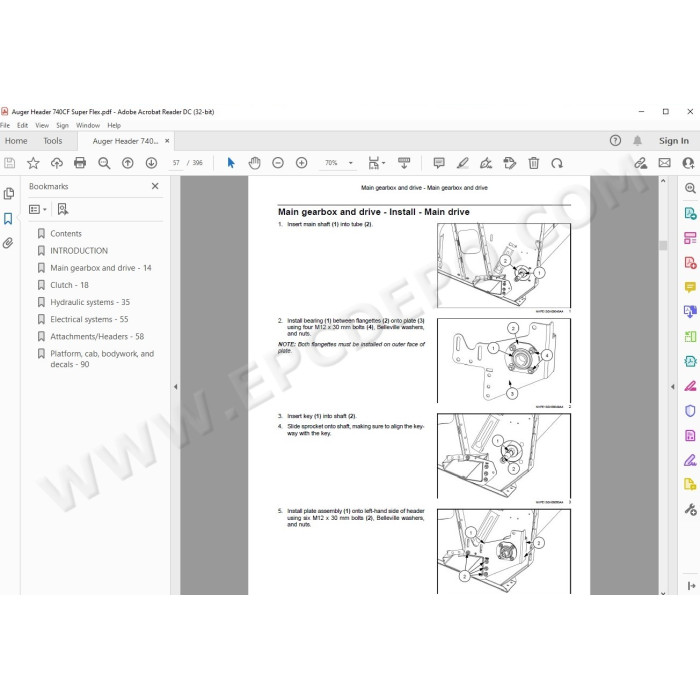This screenshot has width=700, height=700.
Task: Jump to Attachments/Headers - 58 bookmark
Action: pos(97,337)
